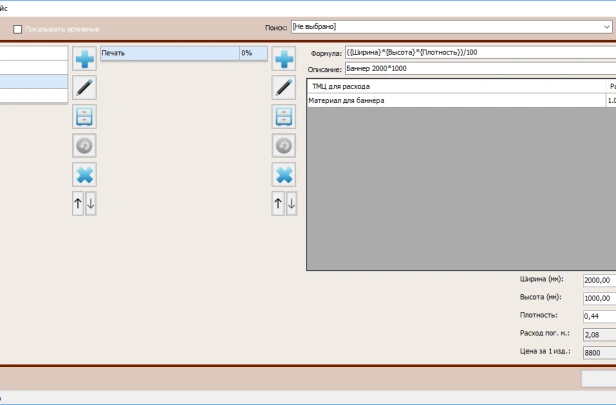Click the archive cabinet icon beside the ТМЦ table

[x=285, y=117]
